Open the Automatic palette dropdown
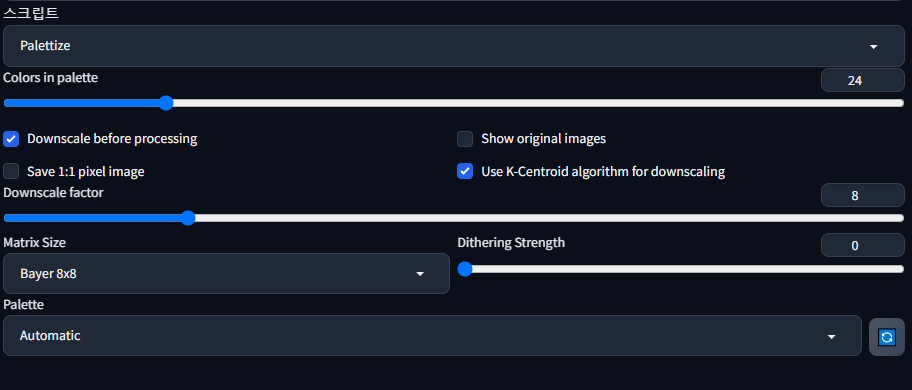This screenshot has width=912, height=390. point(432,335)
